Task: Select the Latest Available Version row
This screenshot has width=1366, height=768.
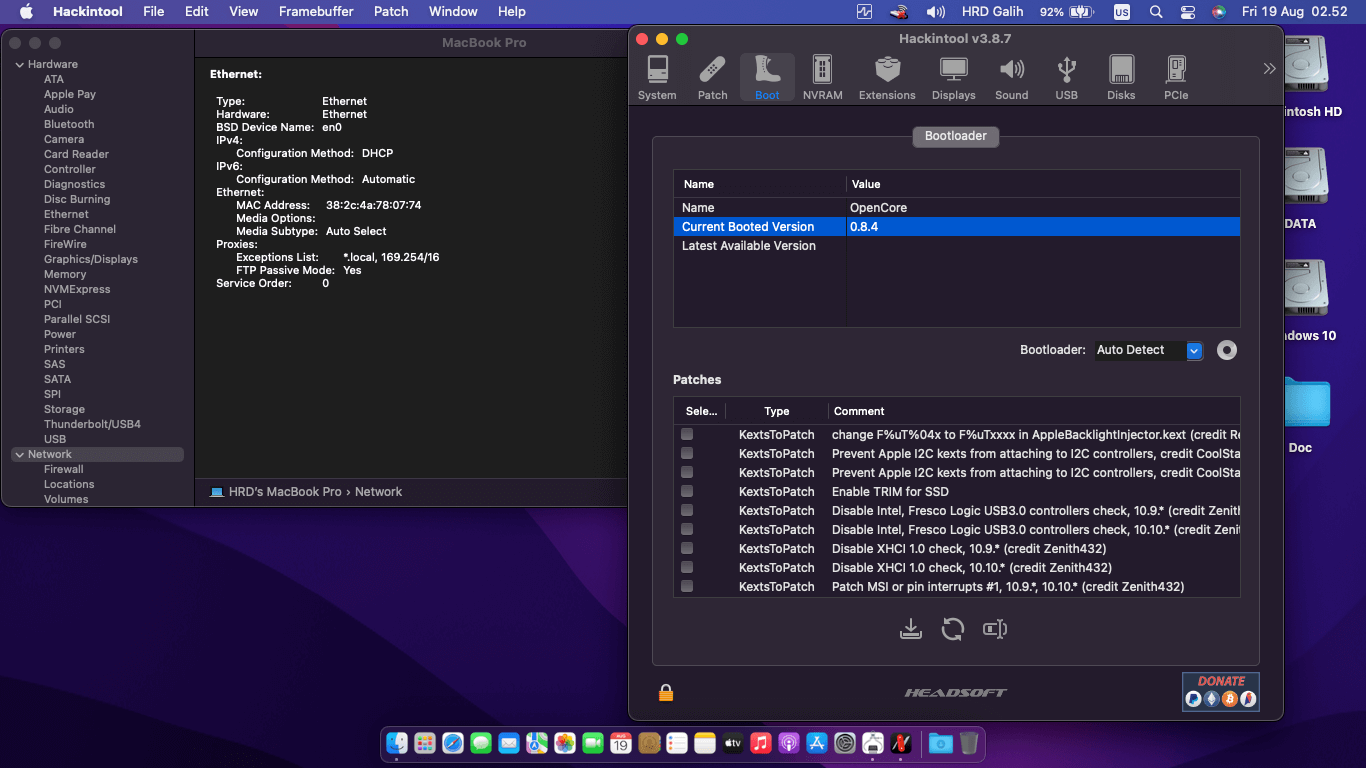Action: pyautogui.click(x=957, y=246)
